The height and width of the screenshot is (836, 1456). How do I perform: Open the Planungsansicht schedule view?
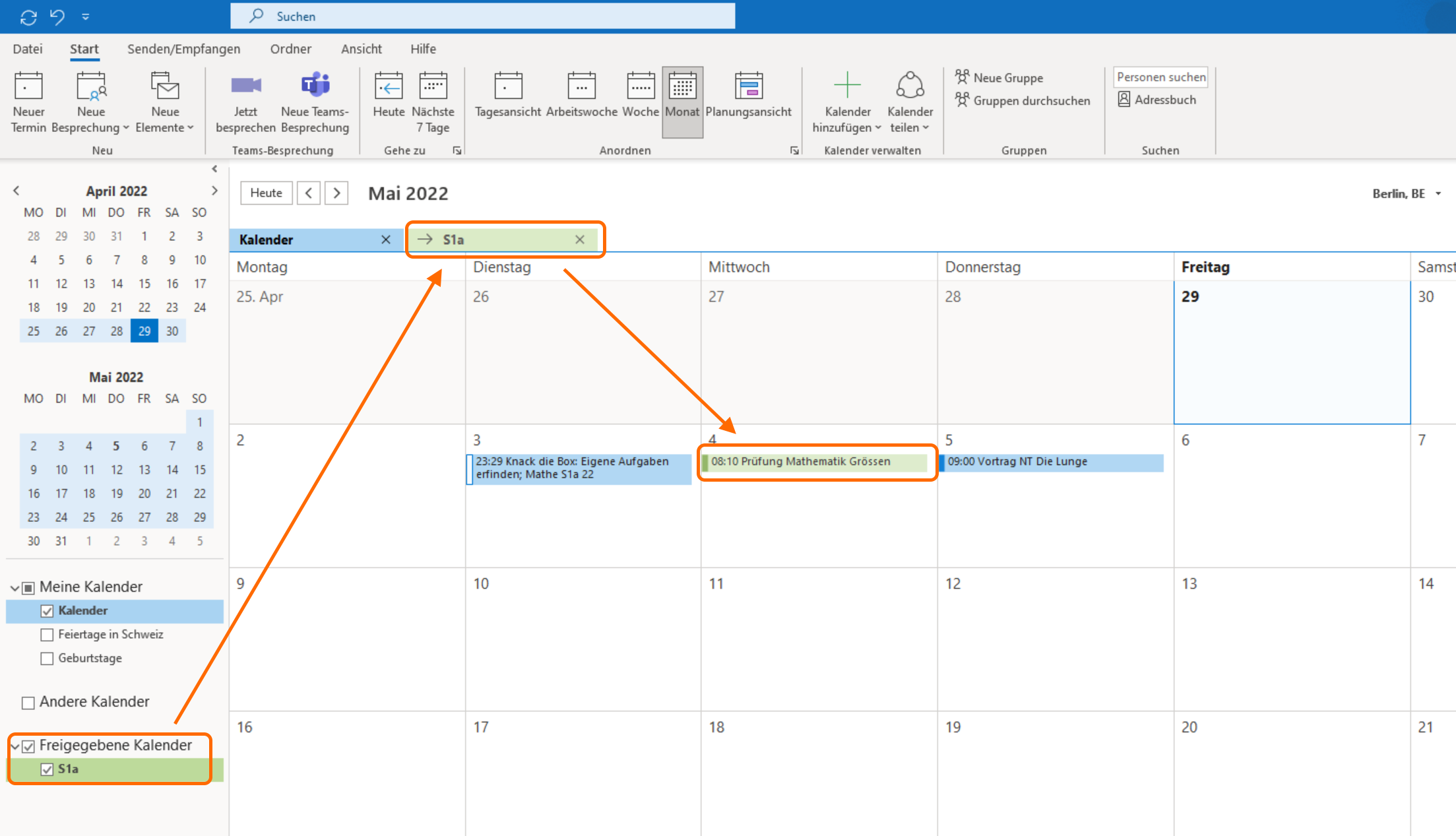point(748,86)
